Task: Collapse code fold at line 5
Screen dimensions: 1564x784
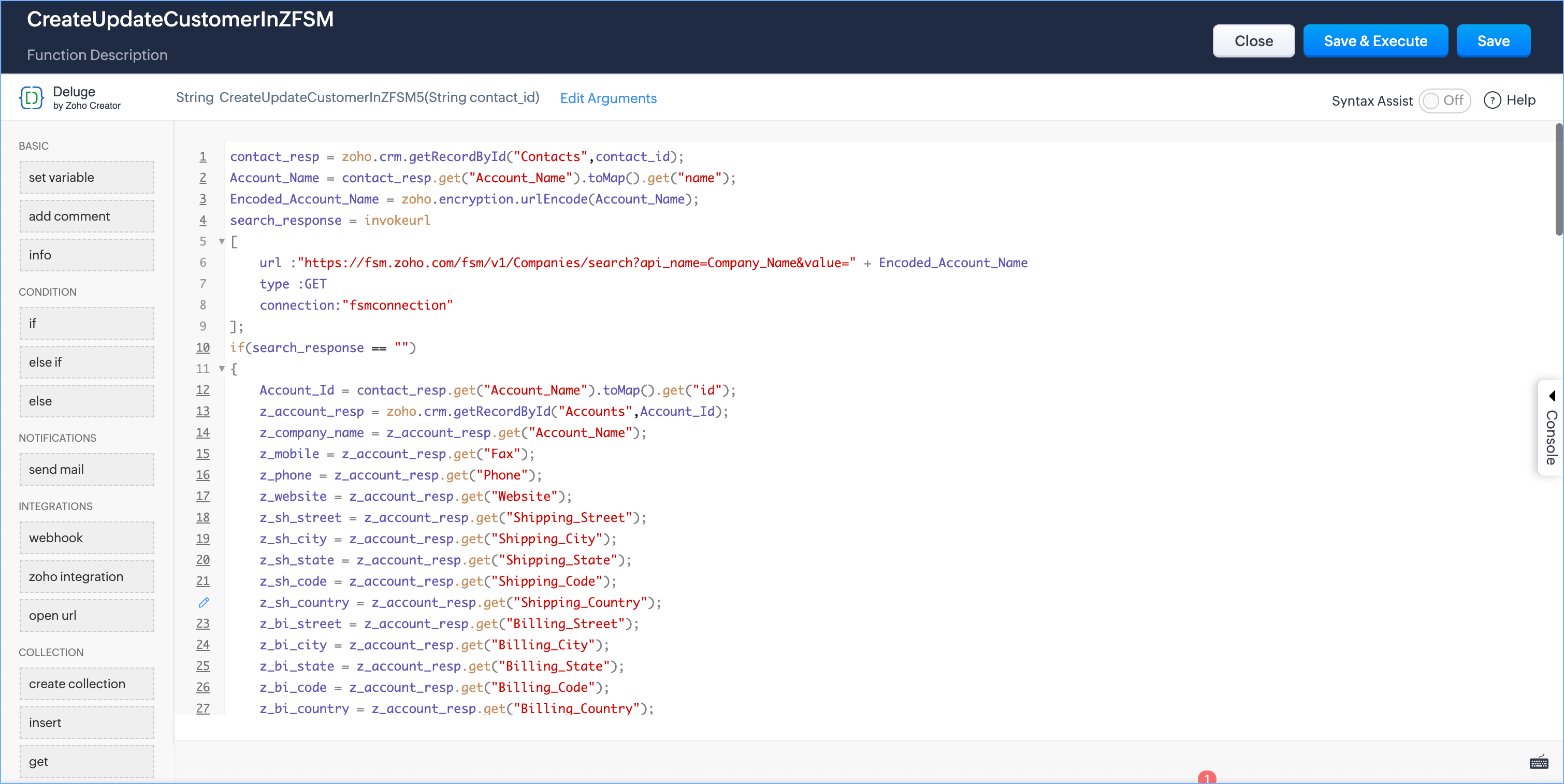Action: pyautogui.click(x=222, y=242)
